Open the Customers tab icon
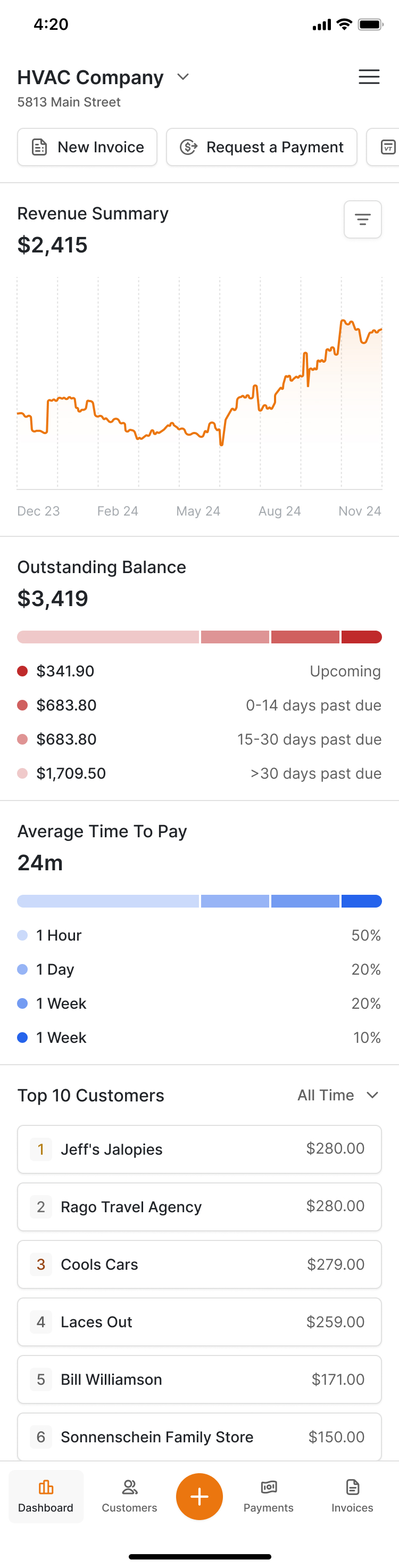 point(130,1488)
